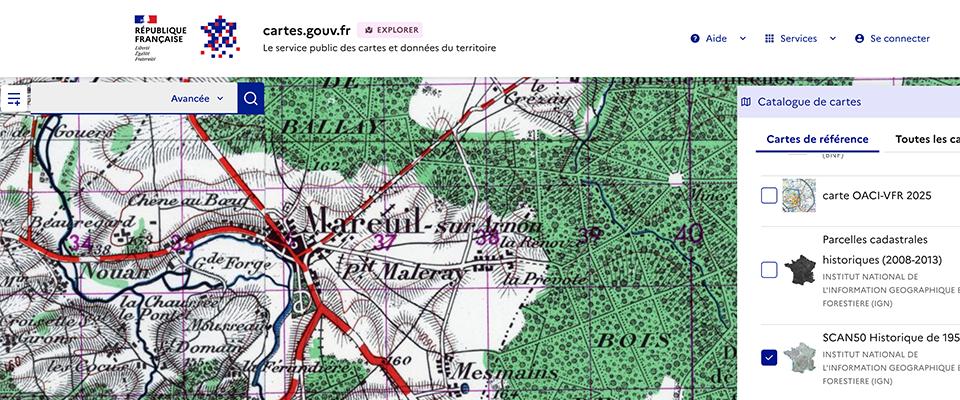Uncheck the SCAN50 Historique layer checkbox
This screenshot has width=960, height=400.
click(769, 357)
